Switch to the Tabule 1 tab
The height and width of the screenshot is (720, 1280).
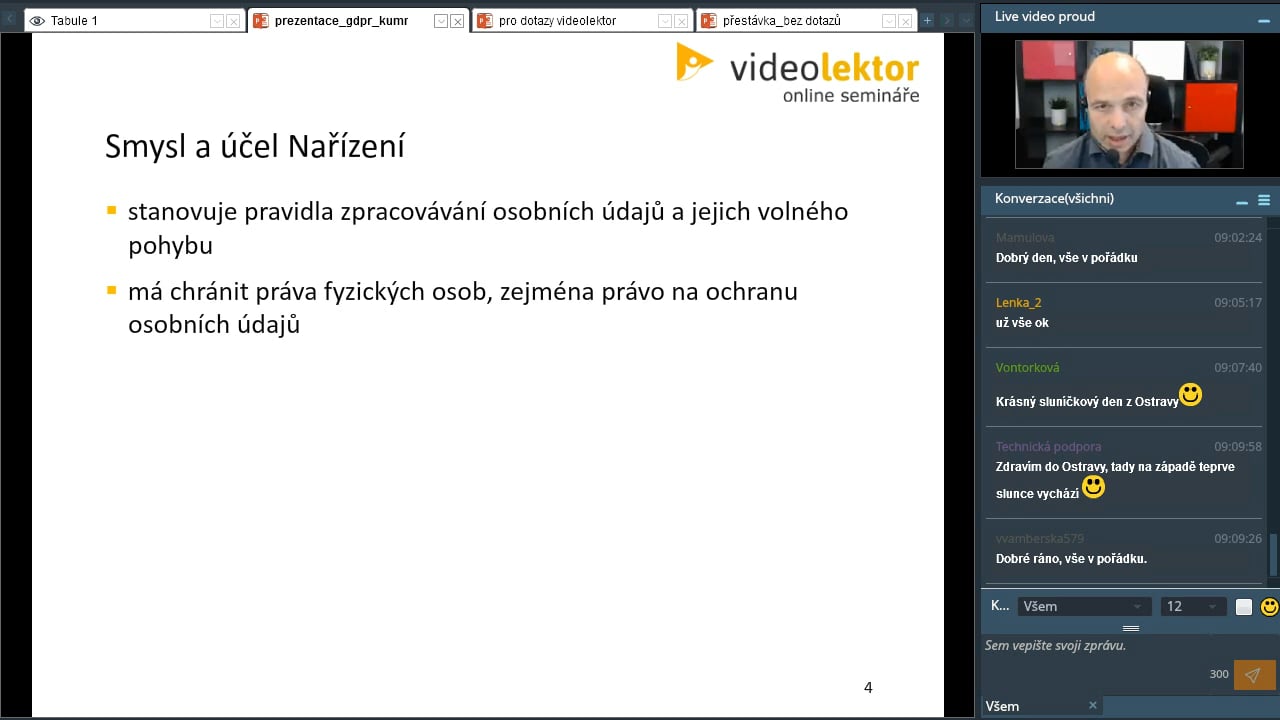click(x=133, y=20)
